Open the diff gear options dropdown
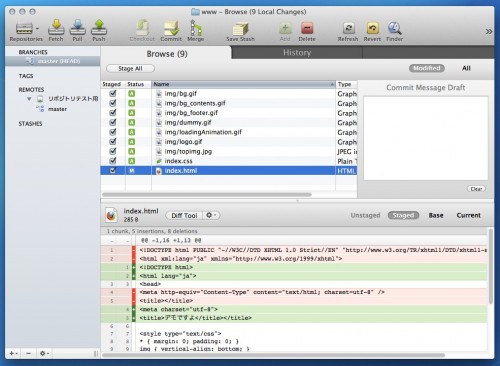Screen dimensions: 500x366 click(211, 215)
